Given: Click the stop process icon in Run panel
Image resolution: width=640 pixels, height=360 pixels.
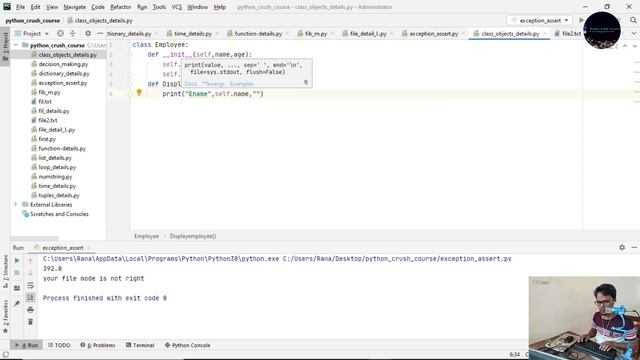Looking at the screenshot, I should tap(17, 273).
